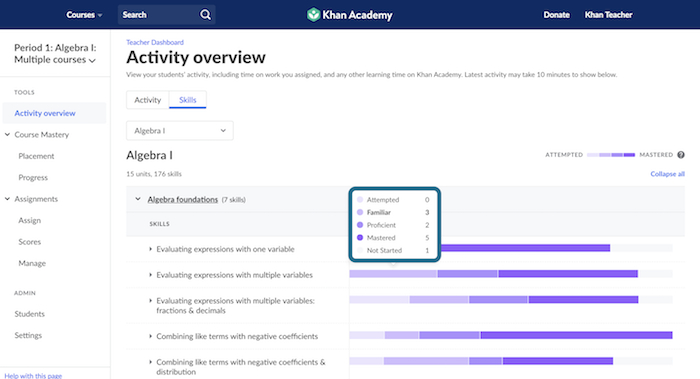Click the Teacher Dashboard breadcrumb

coord(155,42)
